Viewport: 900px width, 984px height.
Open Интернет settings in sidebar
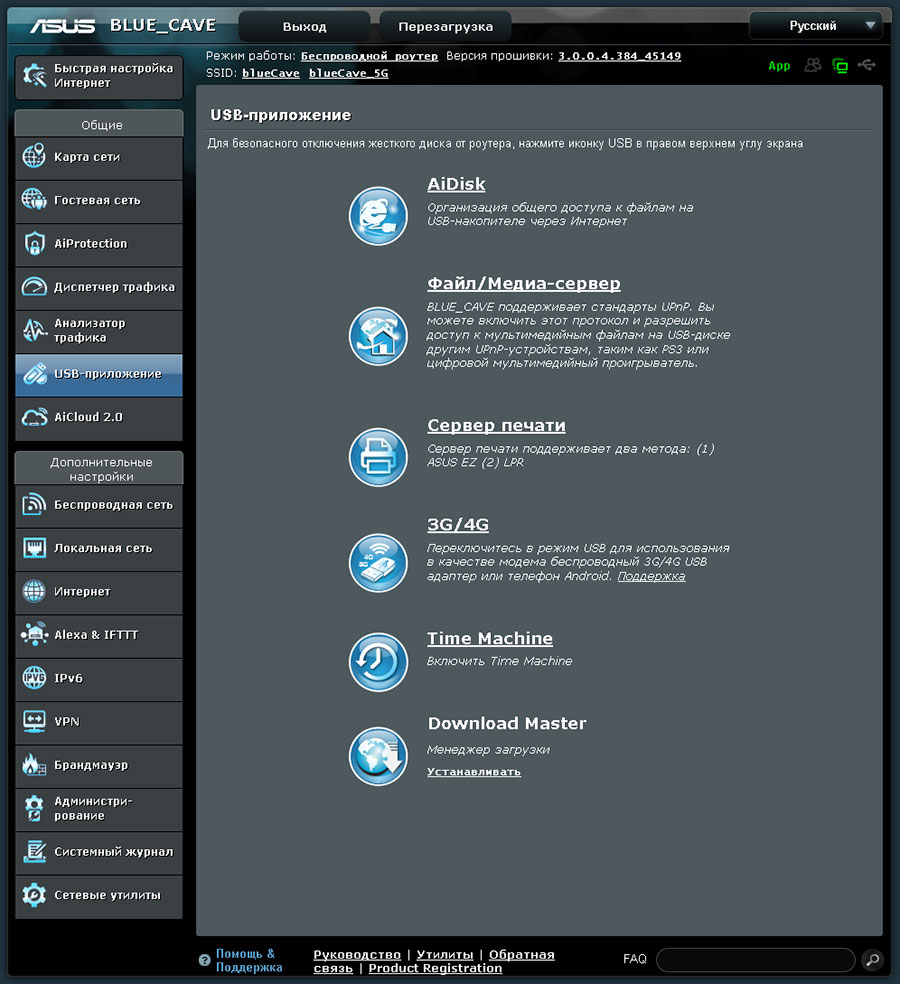[x=99, y=592]
